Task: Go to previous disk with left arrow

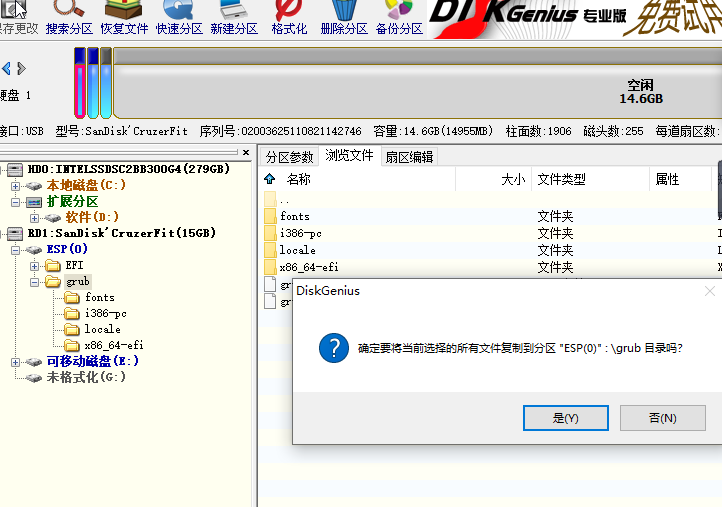Action: pyautogui.click(x=6, y=69)
